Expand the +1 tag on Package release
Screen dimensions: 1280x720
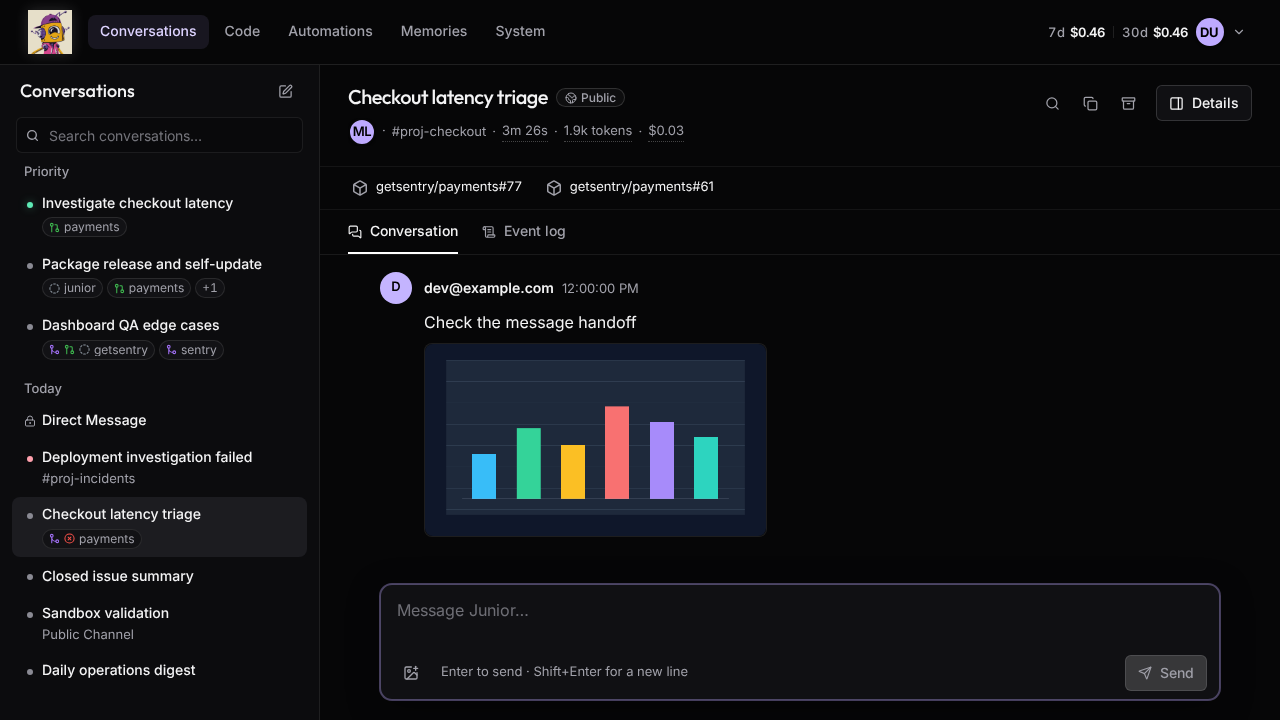coord(209,288)
